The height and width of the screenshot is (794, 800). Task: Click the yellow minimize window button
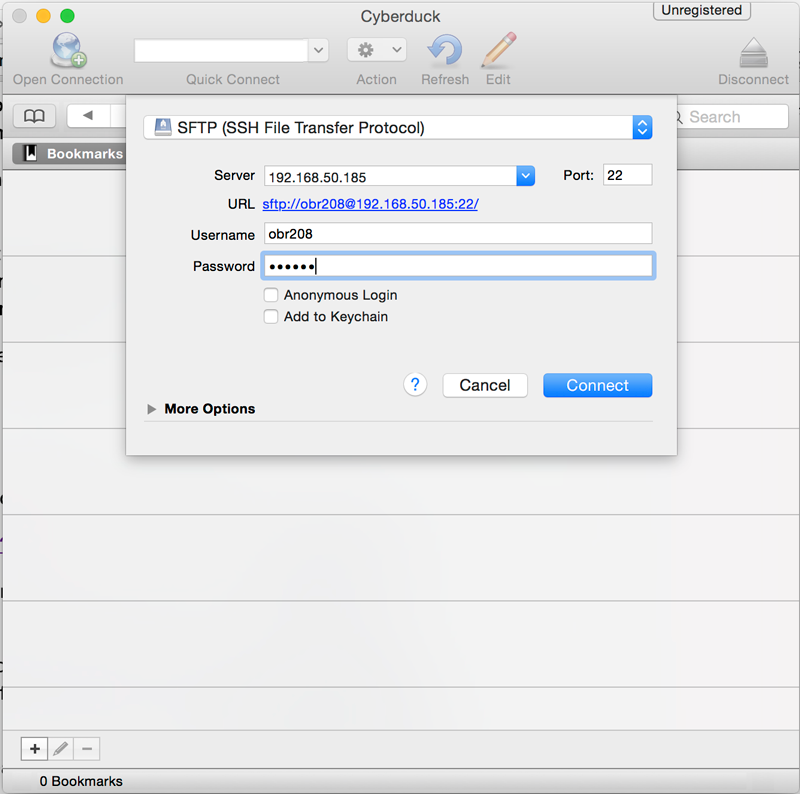pos(43,16)
